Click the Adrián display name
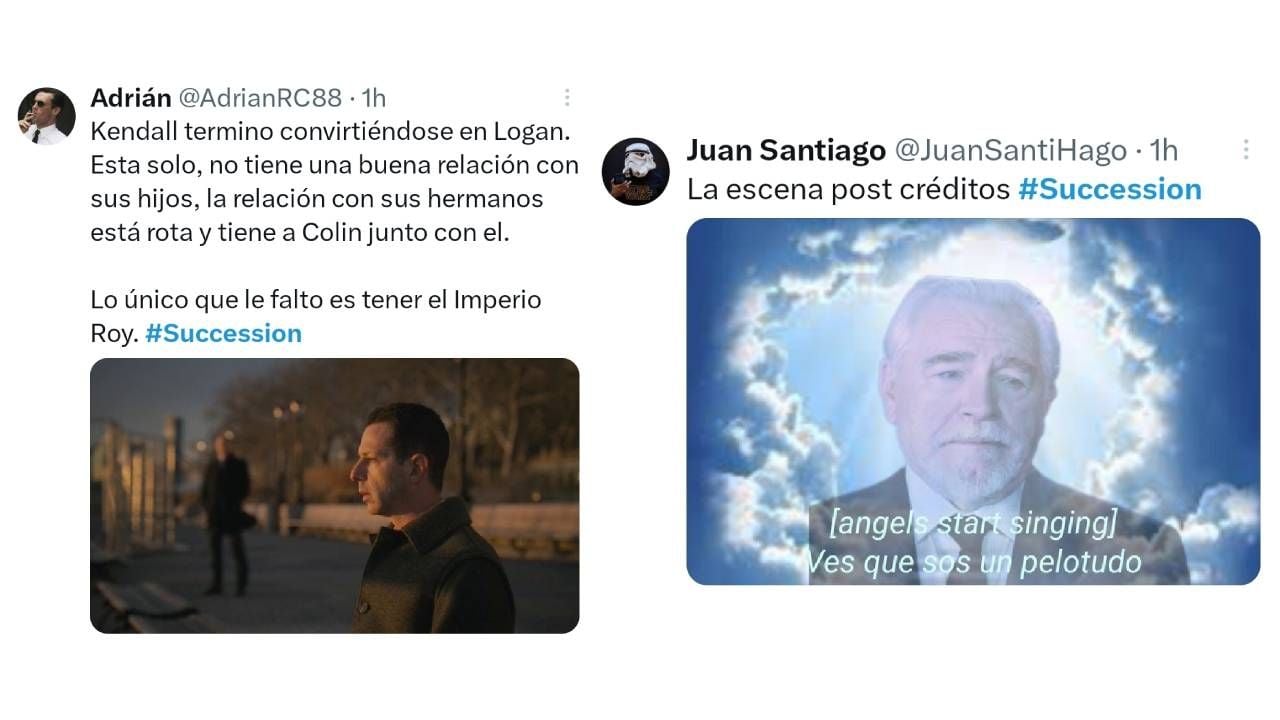Screen dimensions: 1280x720 point(130,97)
